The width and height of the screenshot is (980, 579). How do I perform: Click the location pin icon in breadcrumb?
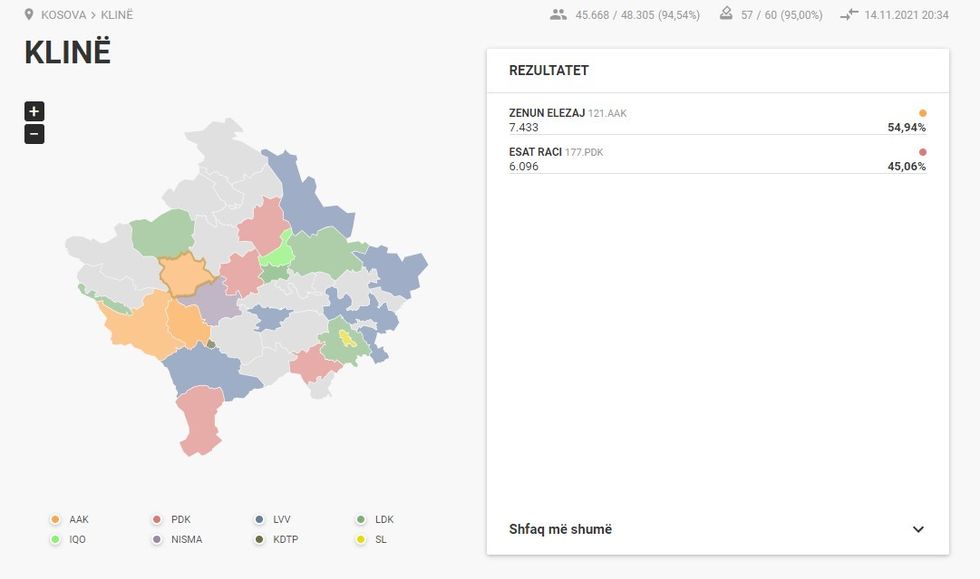coord(29,15)
